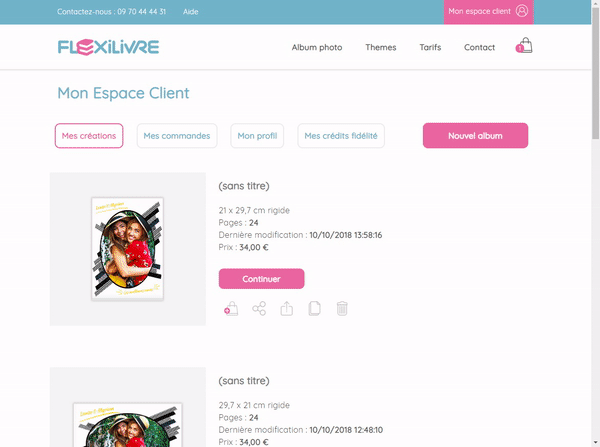Screen dimensions: 600x447
Task: Open the portrait album cover thumbnail
Action: (x=127, y=249)
